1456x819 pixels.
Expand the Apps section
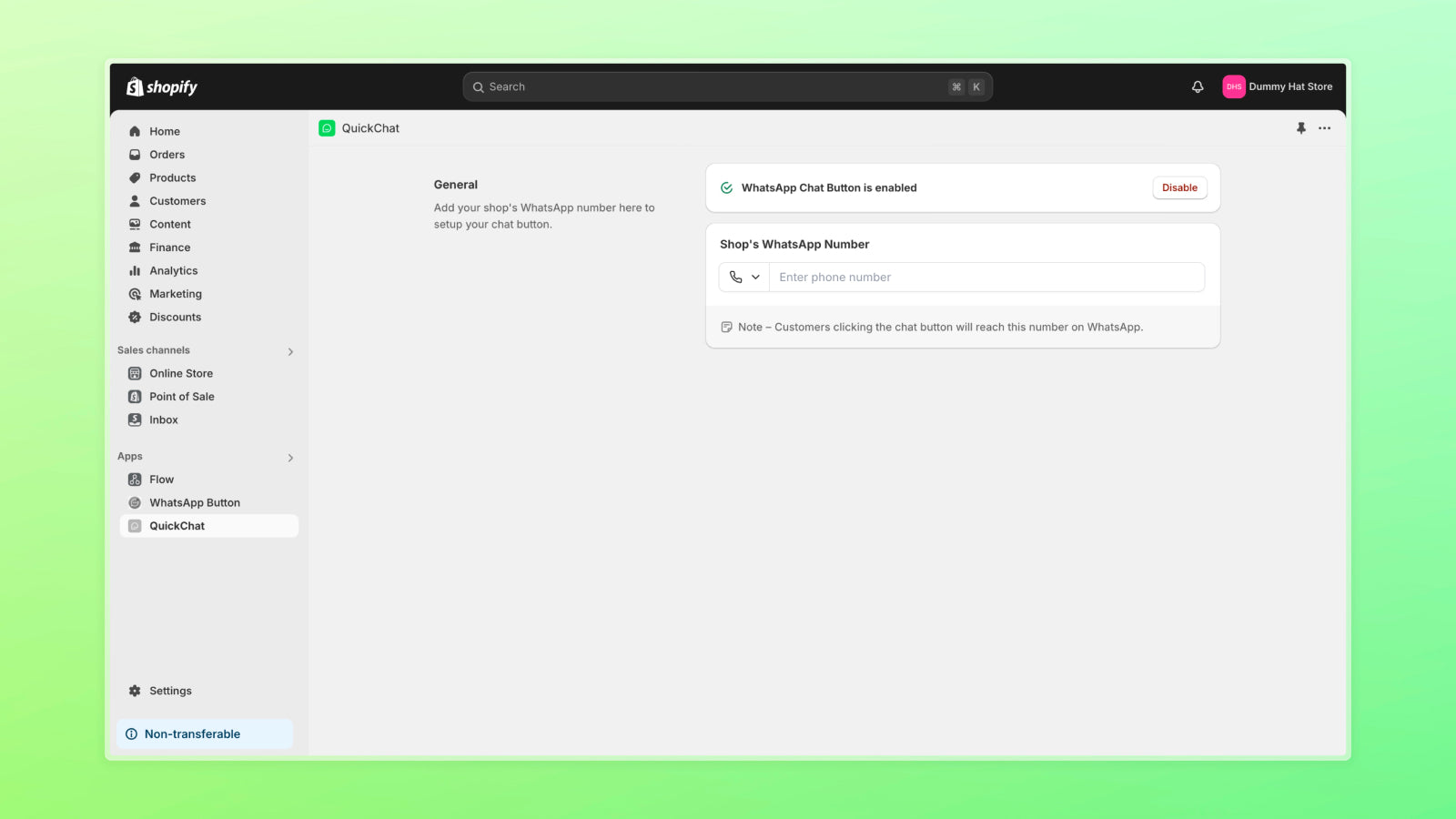(290, 457)
